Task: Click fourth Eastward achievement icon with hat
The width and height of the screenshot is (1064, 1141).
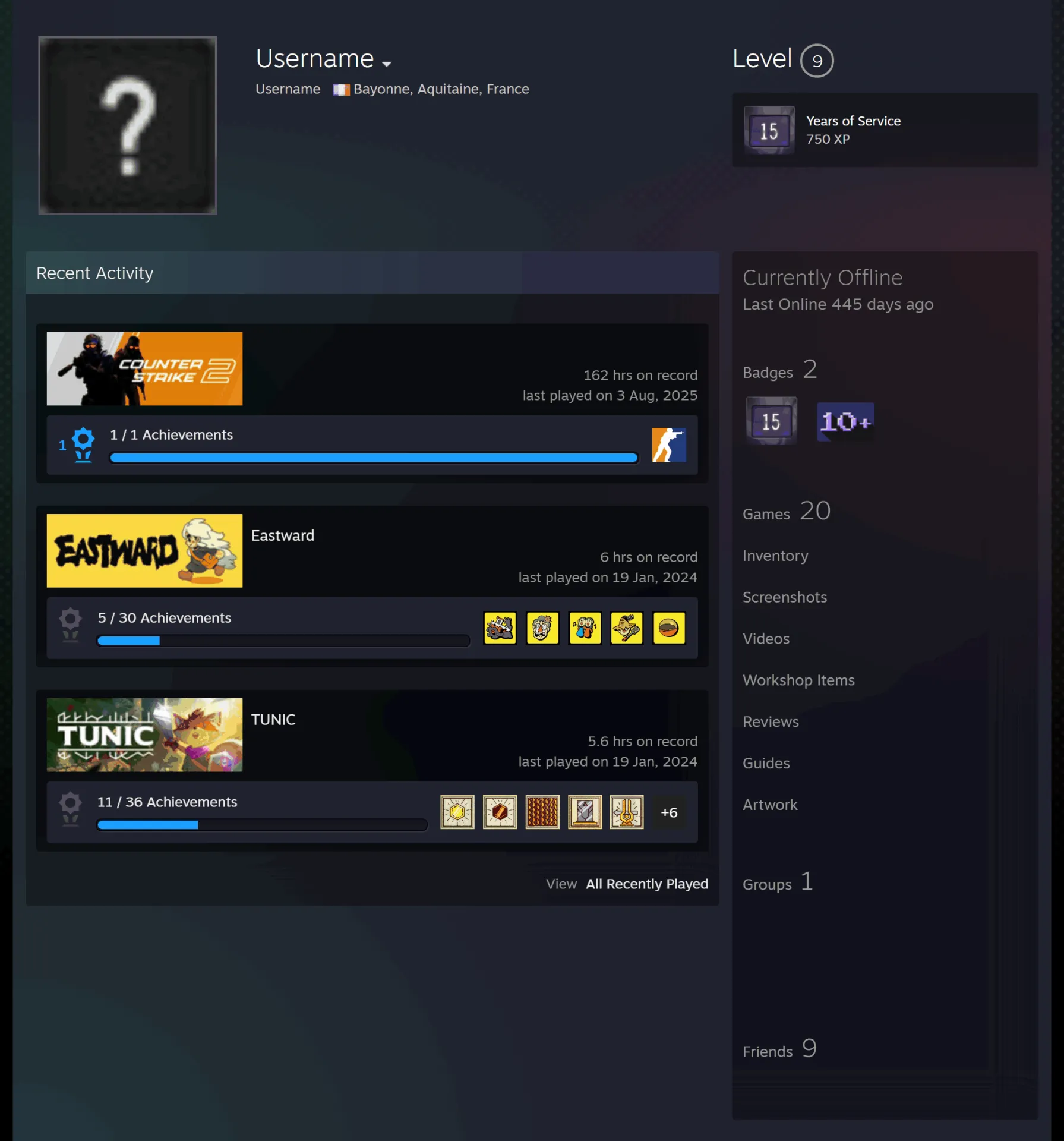Action: coord(627,628)
